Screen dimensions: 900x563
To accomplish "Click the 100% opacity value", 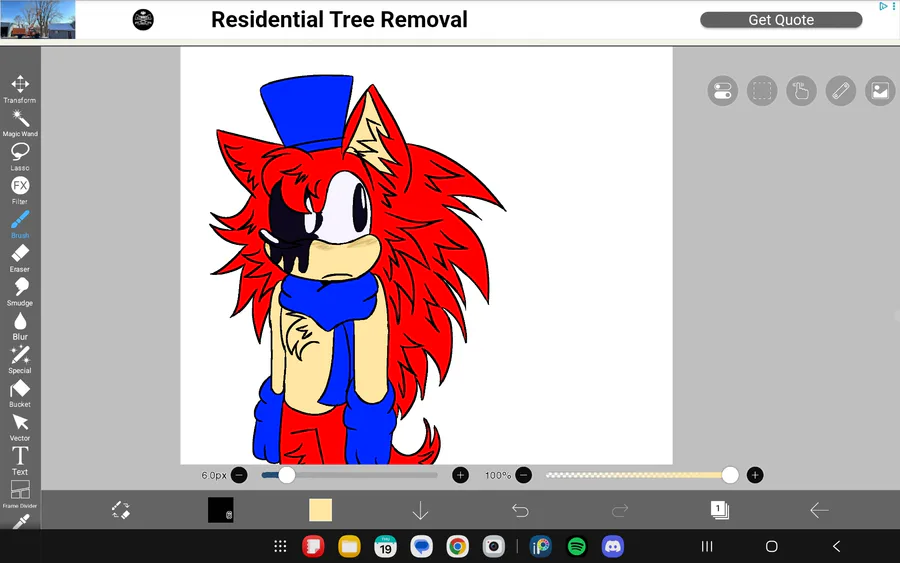I will click(498, 475).
